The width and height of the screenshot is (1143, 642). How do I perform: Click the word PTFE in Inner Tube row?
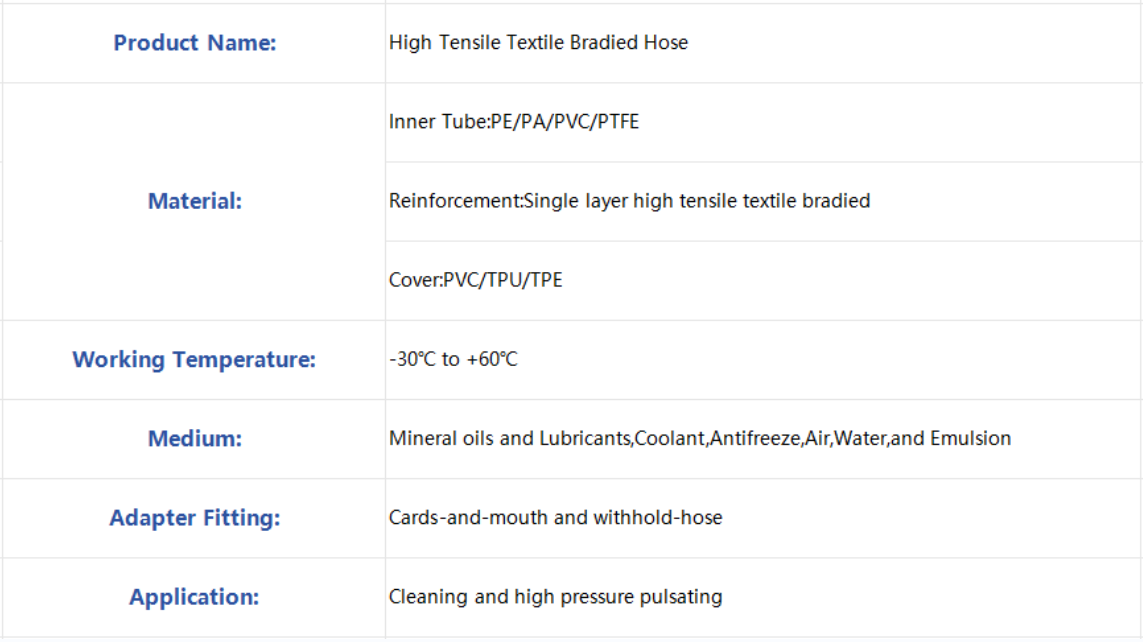[x=618, y=122]
